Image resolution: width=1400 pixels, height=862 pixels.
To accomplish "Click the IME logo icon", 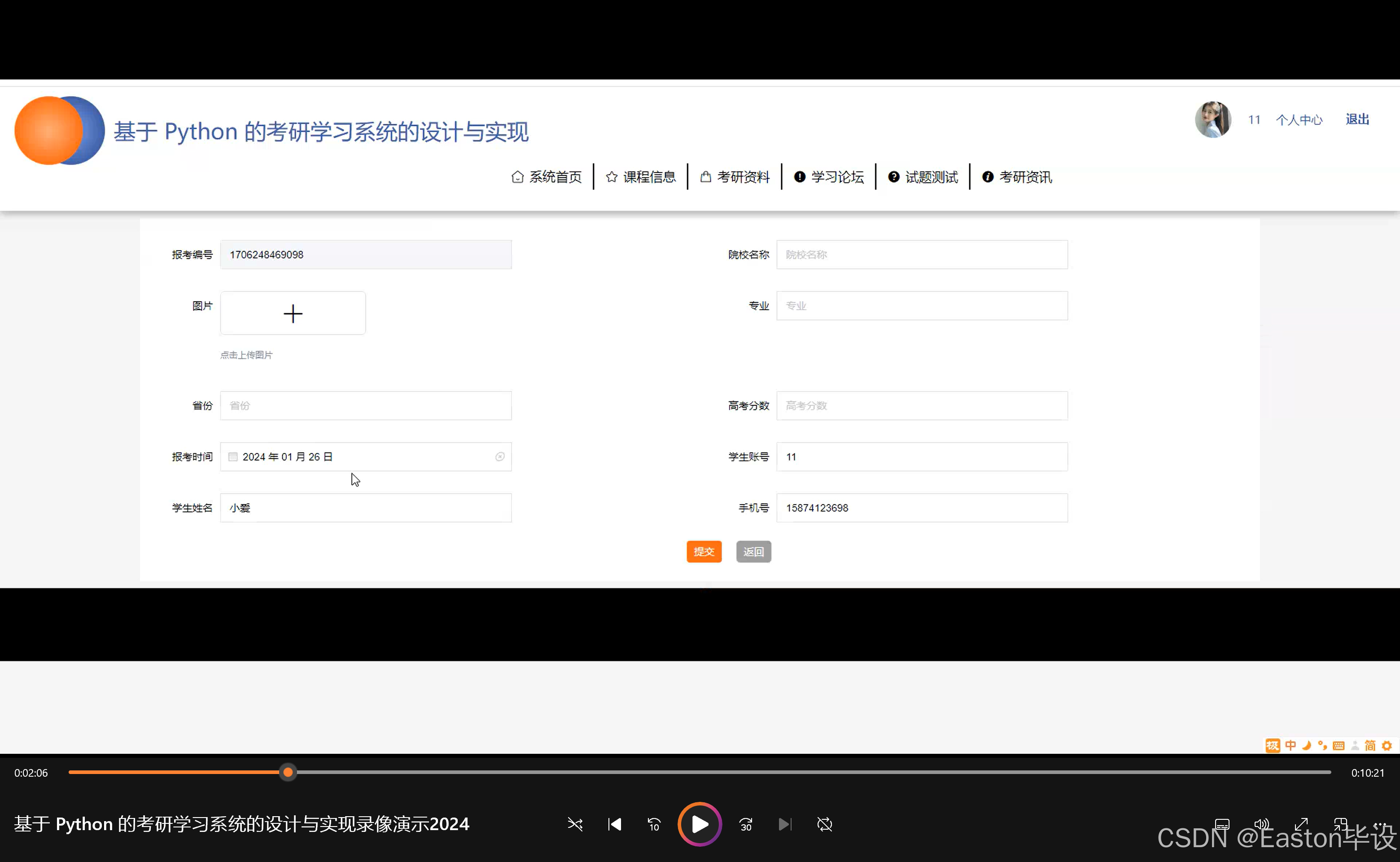I will point(1273,746).
